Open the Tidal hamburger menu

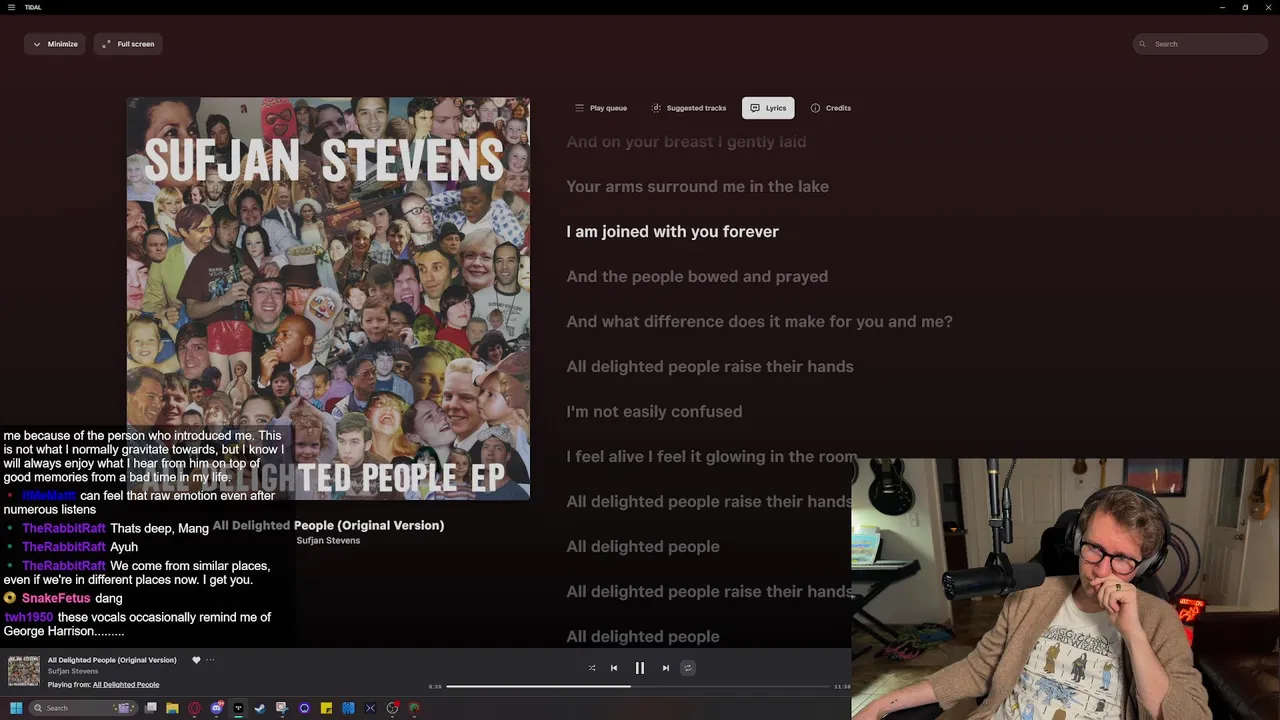(11, 7)
